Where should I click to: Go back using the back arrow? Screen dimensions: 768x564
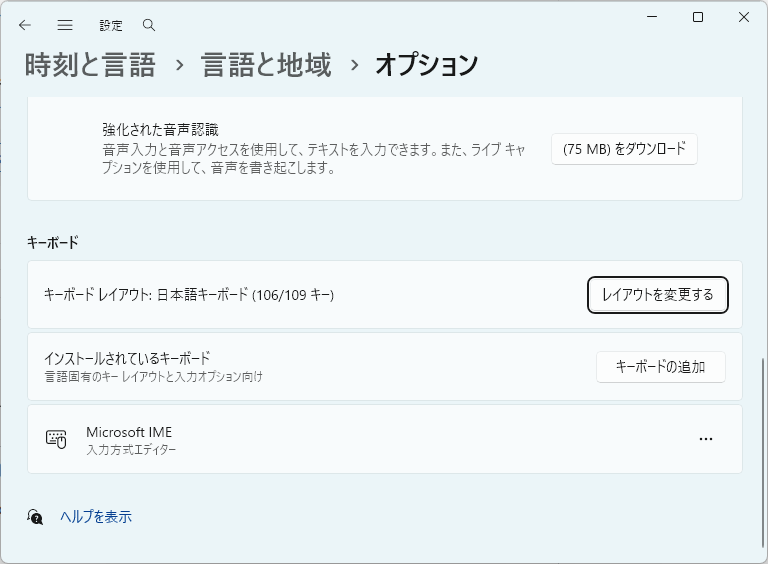click(25, 25)
